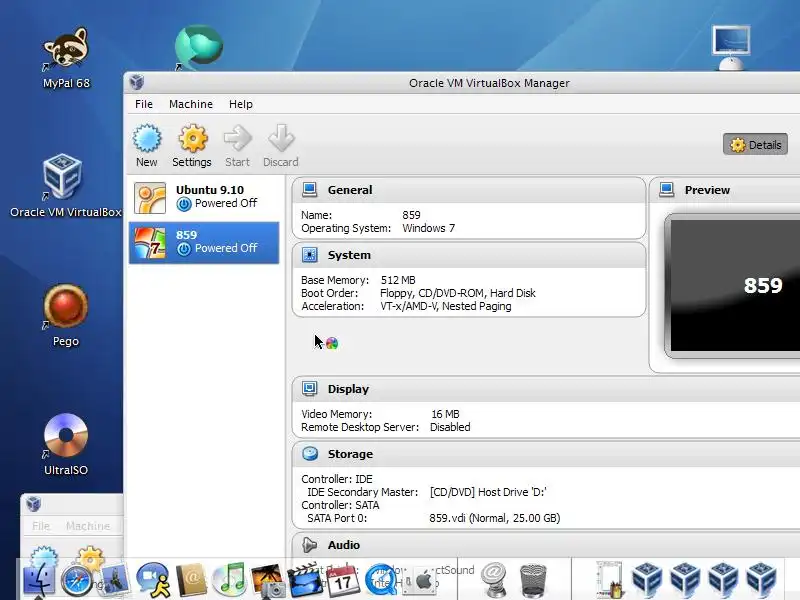The height and width of the screenshot is (600, 800).
Task: Click the Trash can in the dock
Action: 533,581
